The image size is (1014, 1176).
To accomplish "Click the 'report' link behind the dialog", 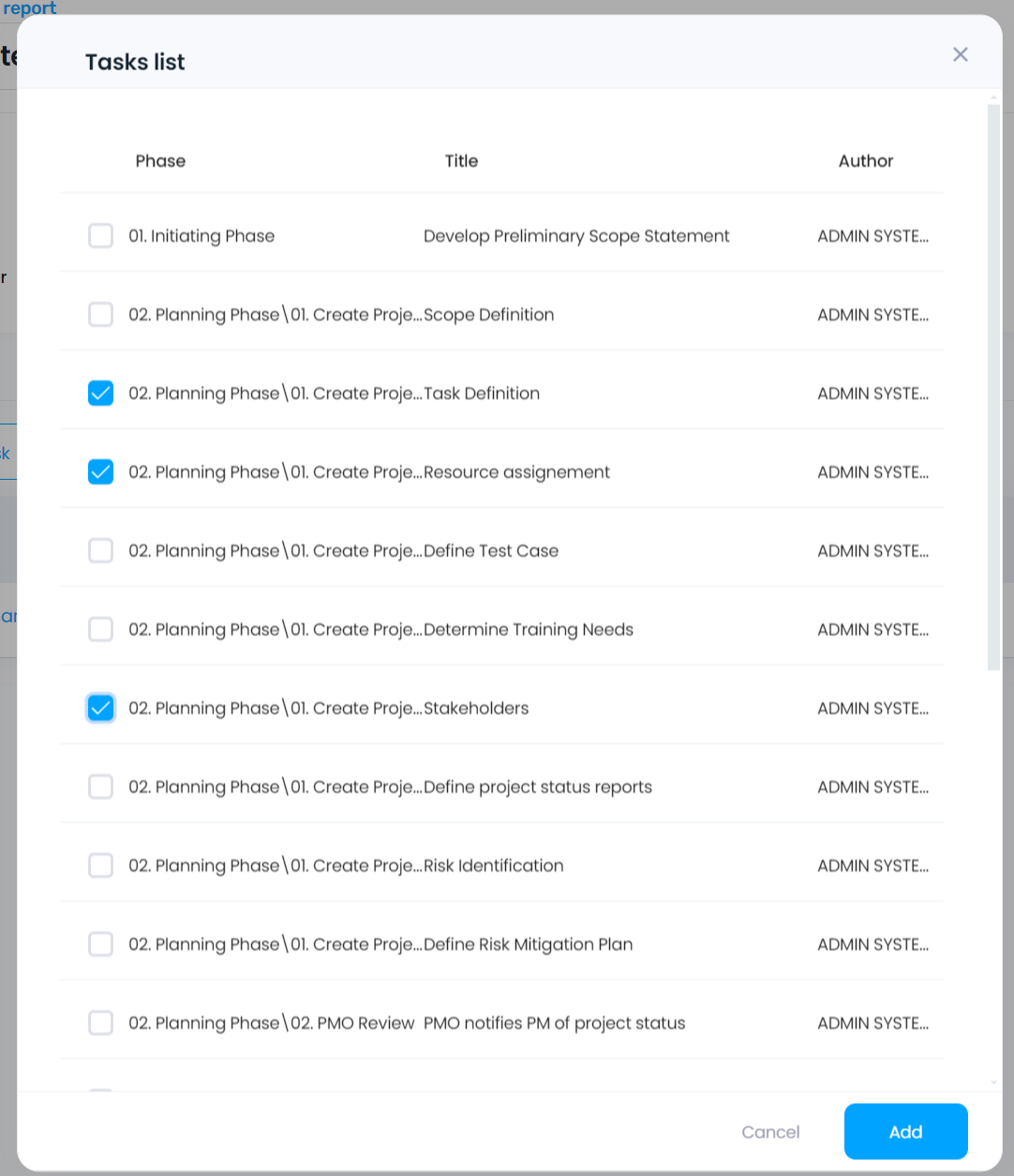I will coord(29,7).
